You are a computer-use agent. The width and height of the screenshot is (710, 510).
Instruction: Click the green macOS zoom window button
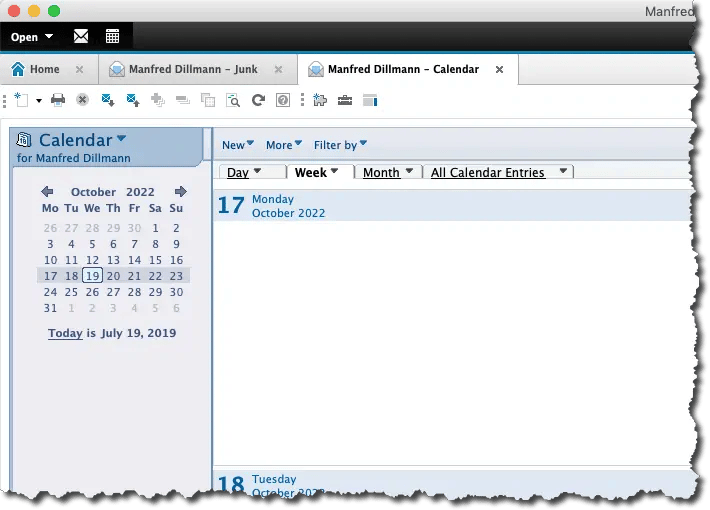point(54,10)
